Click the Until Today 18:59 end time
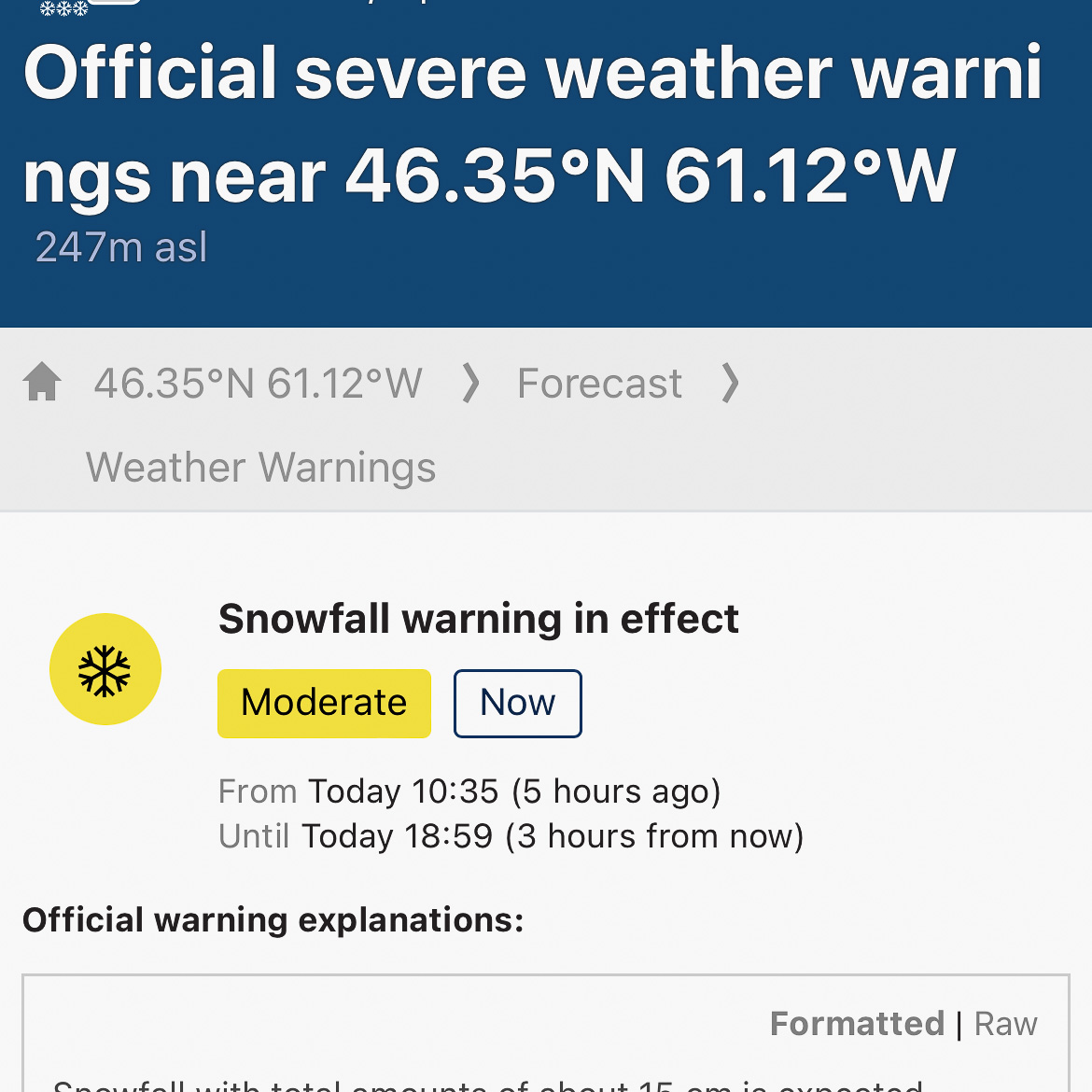Viewport: 1092px width, 1092px height. [x=511, y=836]
